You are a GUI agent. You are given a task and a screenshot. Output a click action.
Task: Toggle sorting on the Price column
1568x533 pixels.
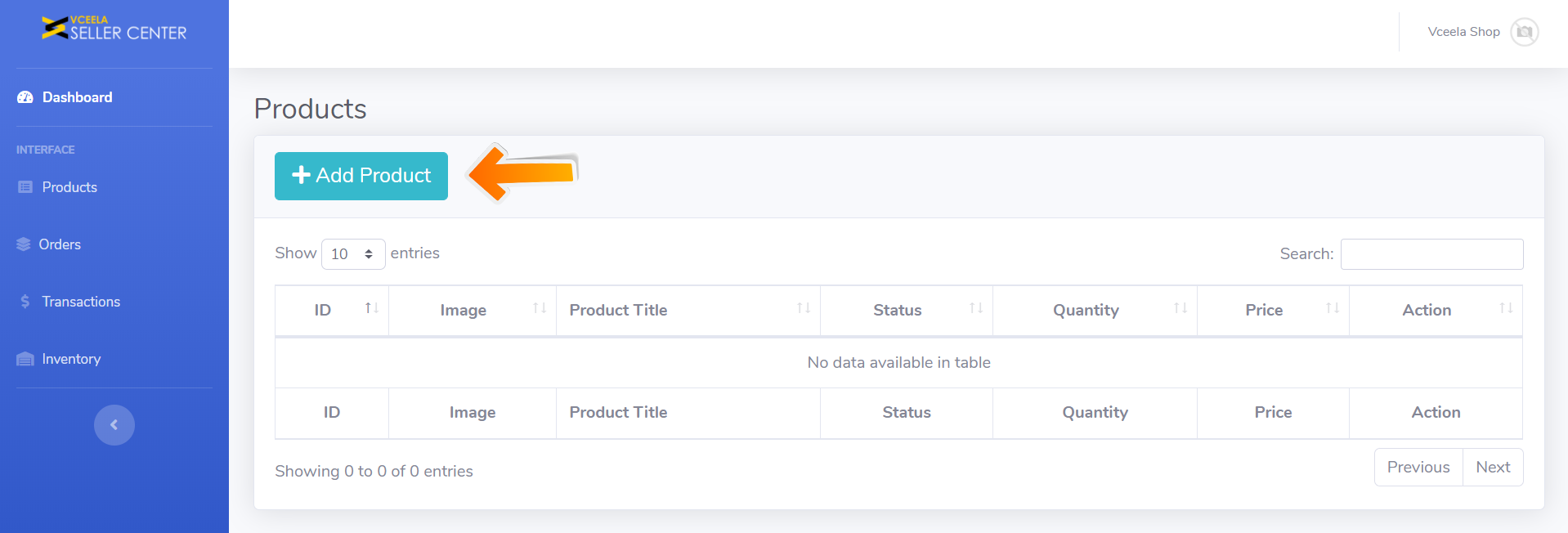pyautogui.click(x=1272, y=310)
